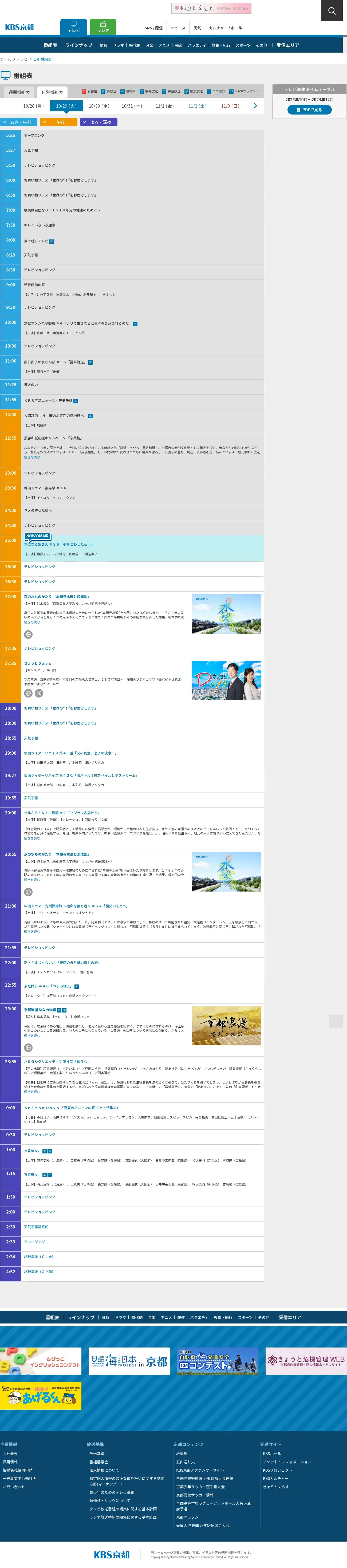The height and width of the screenshot is (1568, 347).
Task: Click 続きを読む under 中国ドラマ・九州縹緲録
Action: [32, 931]
